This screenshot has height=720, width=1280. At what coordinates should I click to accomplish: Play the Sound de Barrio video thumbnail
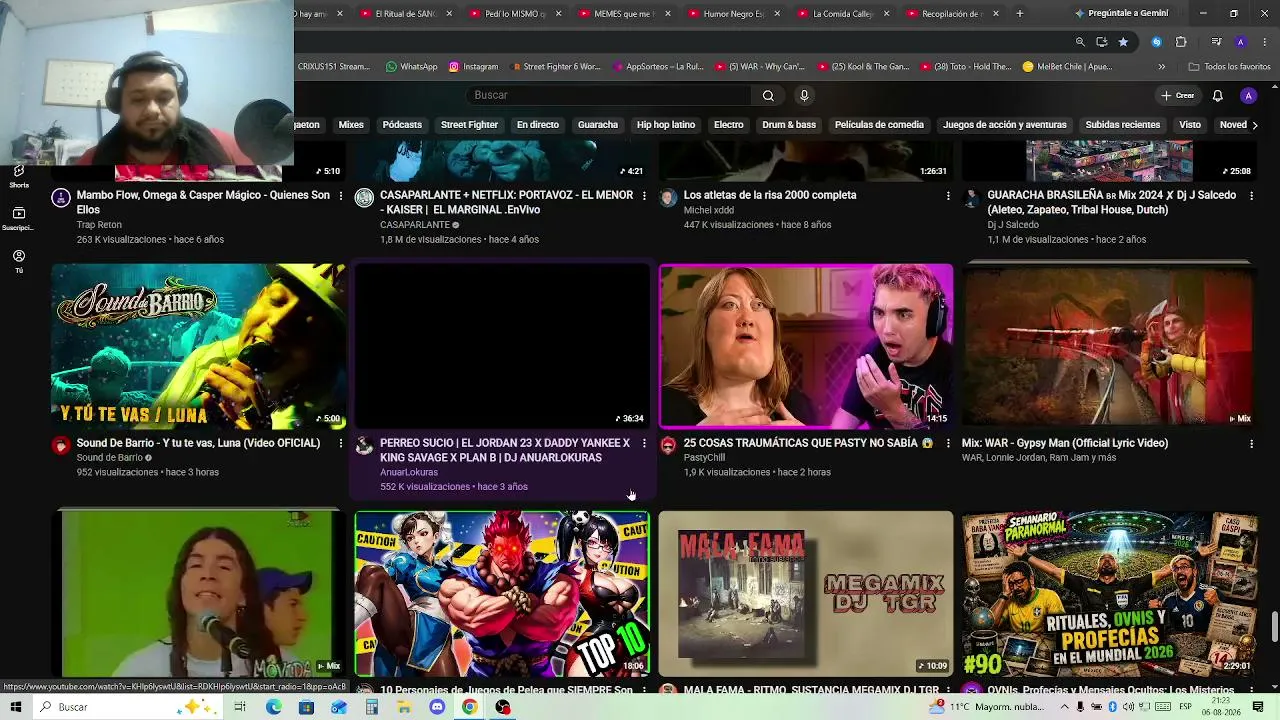tap(198, 346)
